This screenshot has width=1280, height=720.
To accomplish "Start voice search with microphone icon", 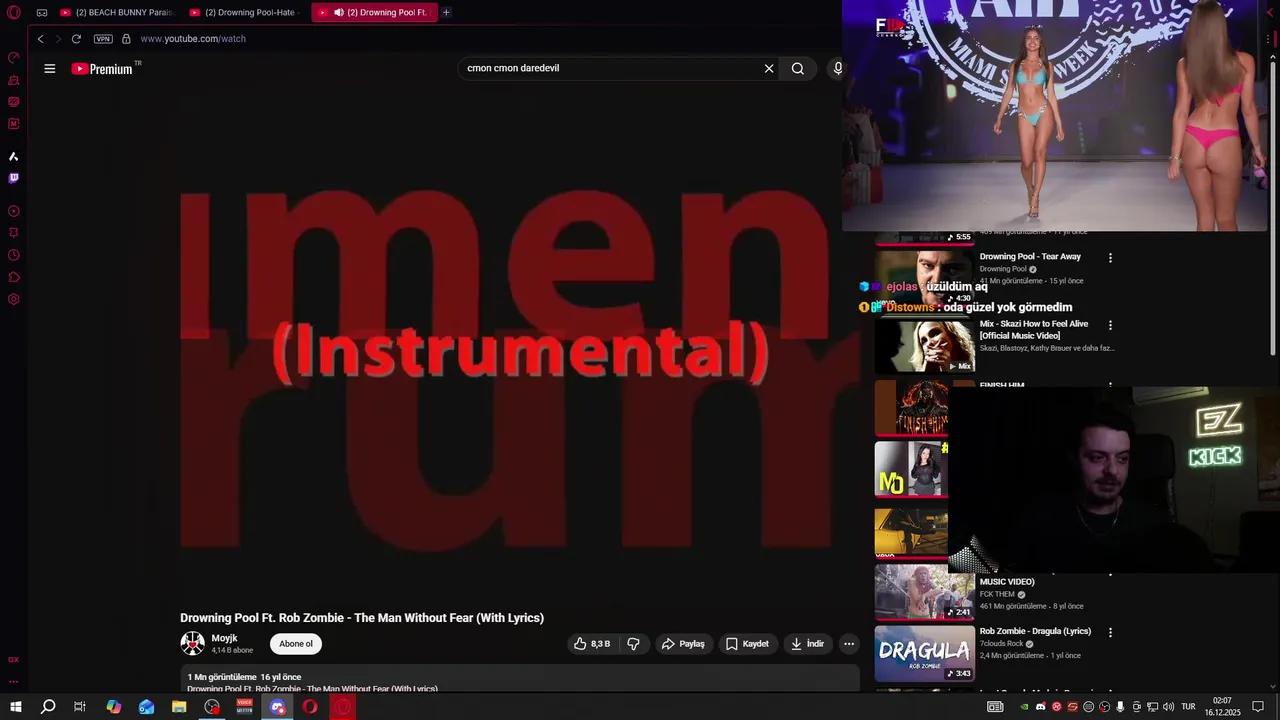I will pyautogui.click(x=838, y=68).
